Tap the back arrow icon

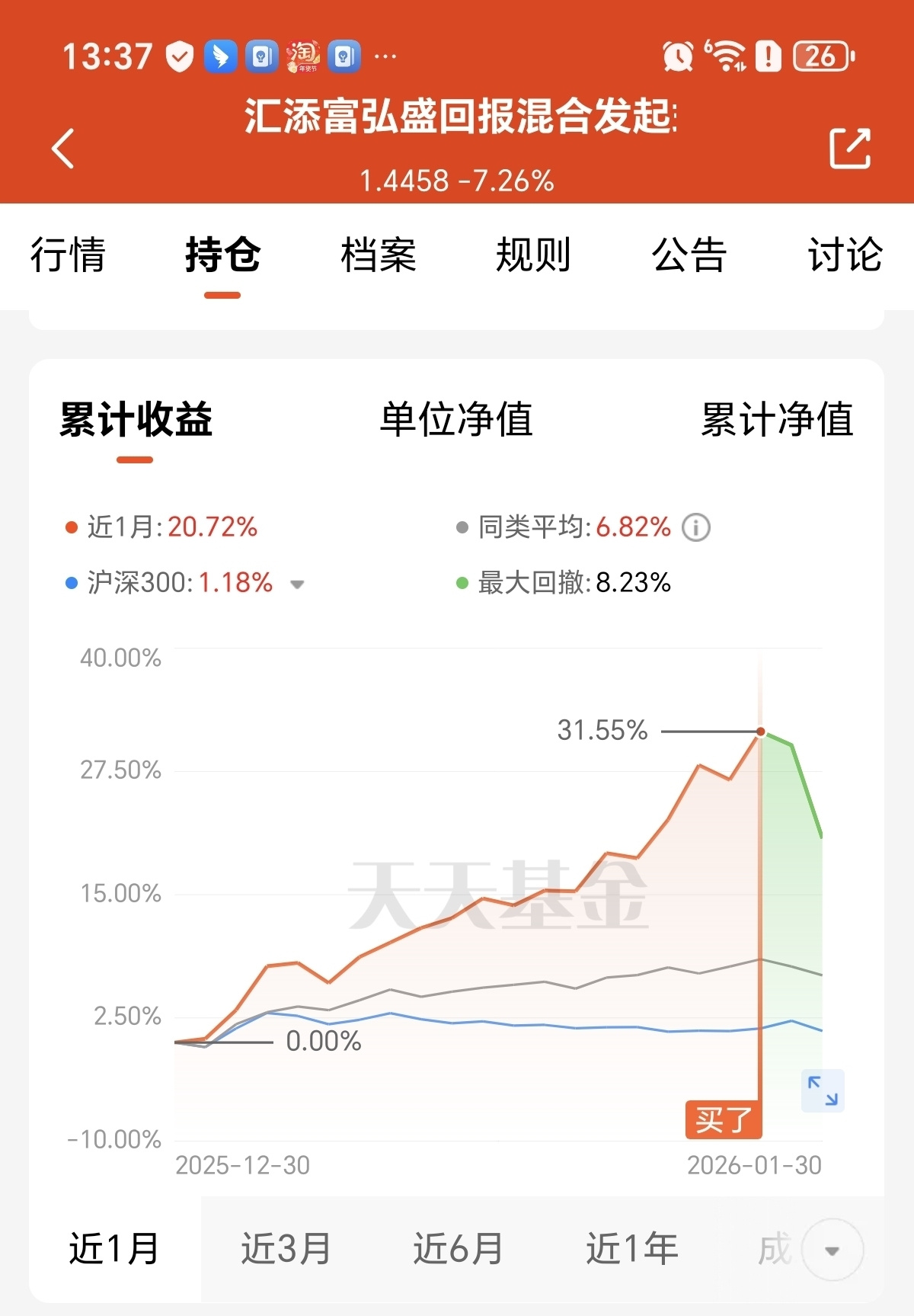(x=63, y=148)
